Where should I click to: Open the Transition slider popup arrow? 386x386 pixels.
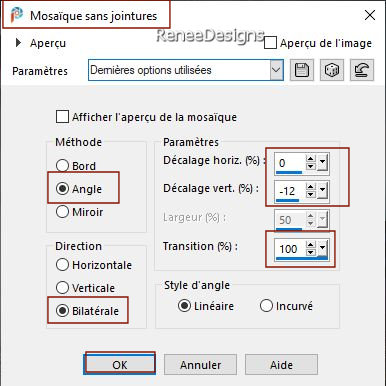[x=322, y=249]
